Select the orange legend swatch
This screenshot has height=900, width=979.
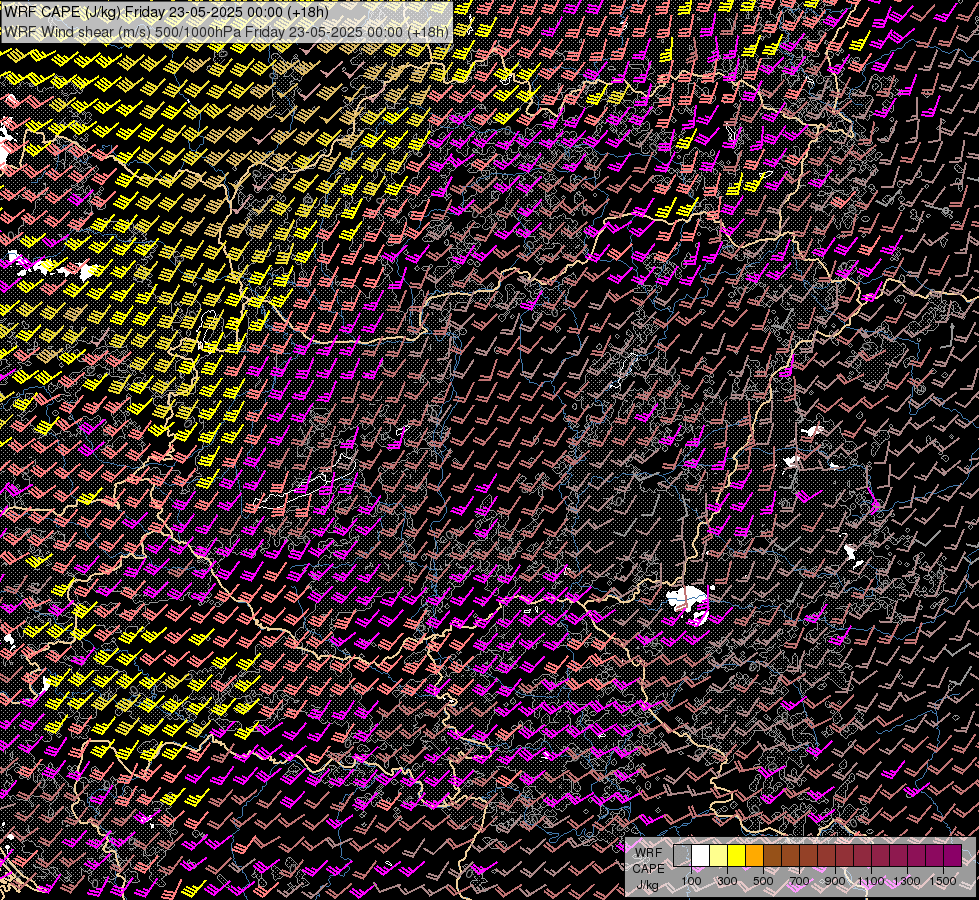coord(754,855)
